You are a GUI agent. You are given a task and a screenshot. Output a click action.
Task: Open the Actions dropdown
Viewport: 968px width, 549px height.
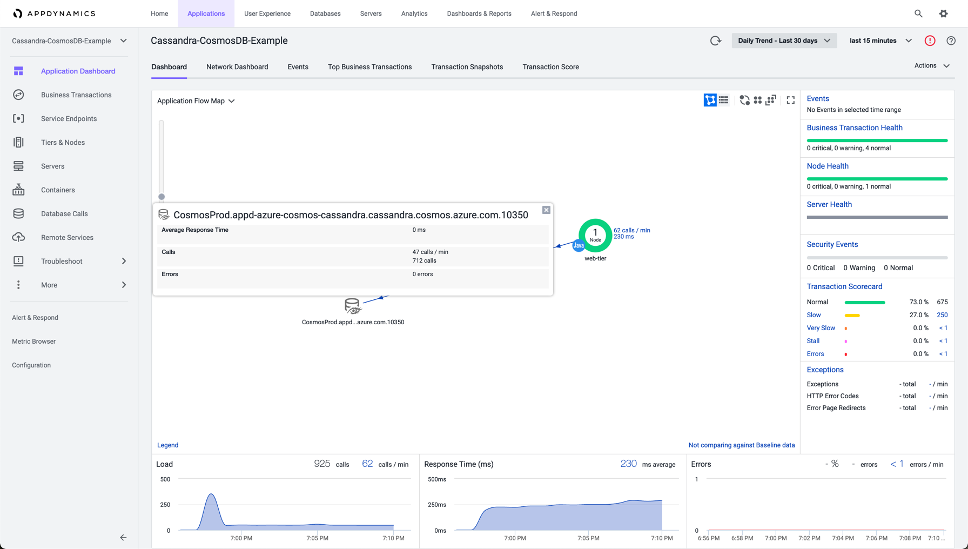coord(932,65)
